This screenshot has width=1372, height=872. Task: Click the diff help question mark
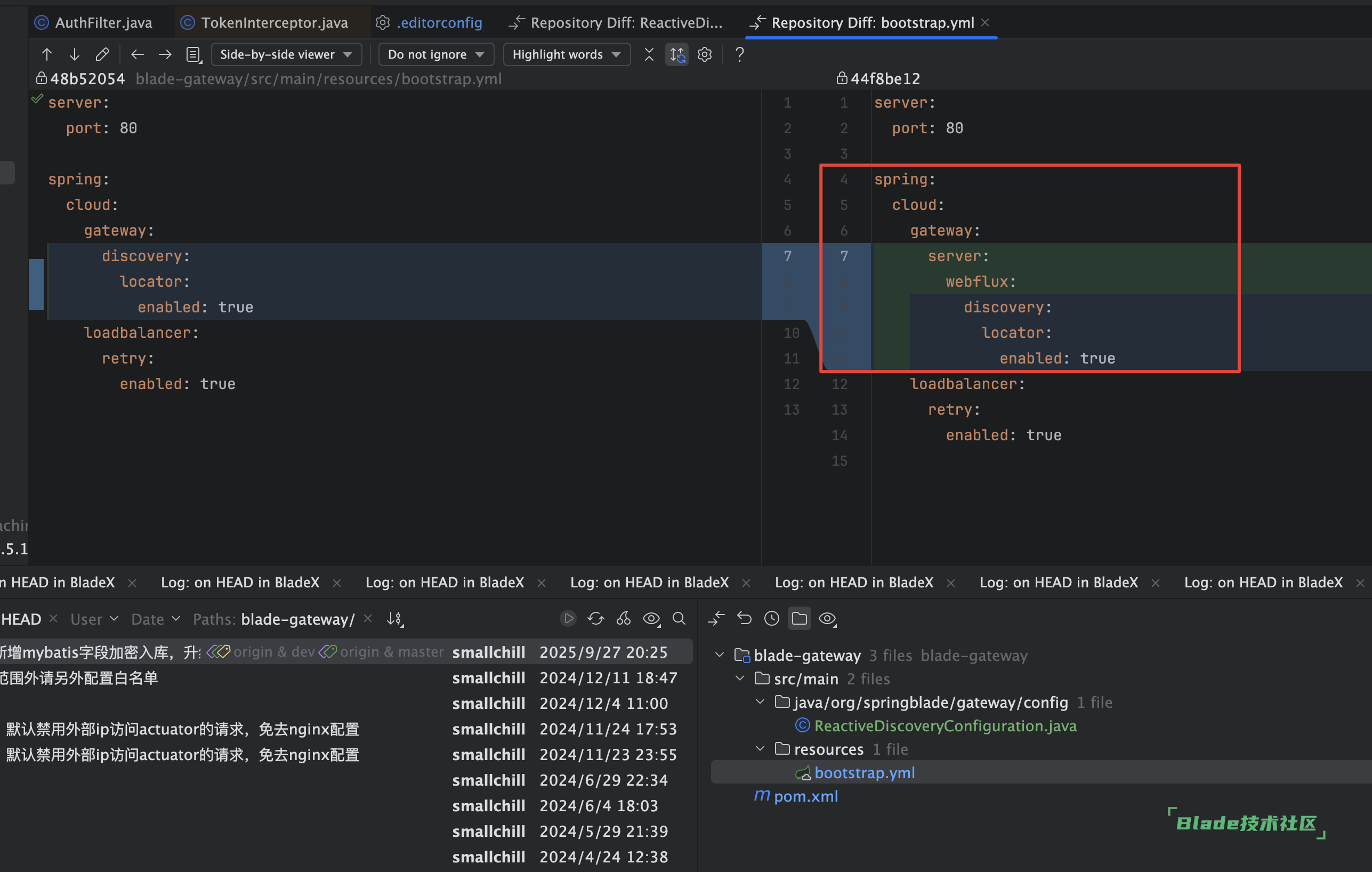[739, 55]
